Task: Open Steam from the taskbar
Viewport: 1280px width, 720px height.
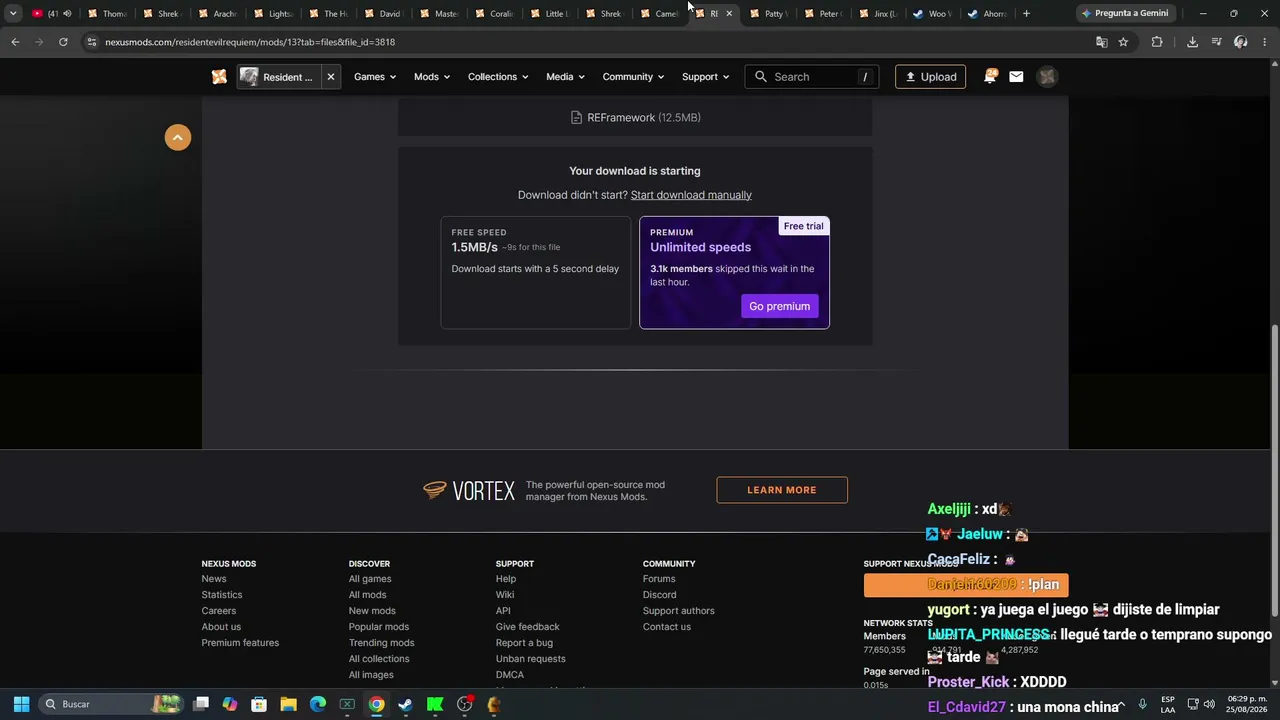Action: tap(405, 704)
